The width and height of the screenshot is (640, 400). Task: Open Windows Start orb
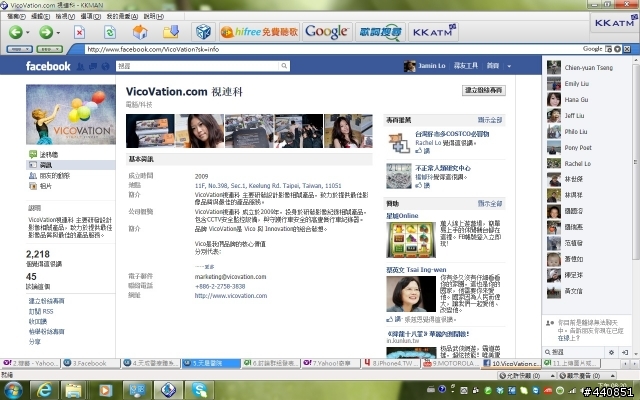tap(13, 391)
